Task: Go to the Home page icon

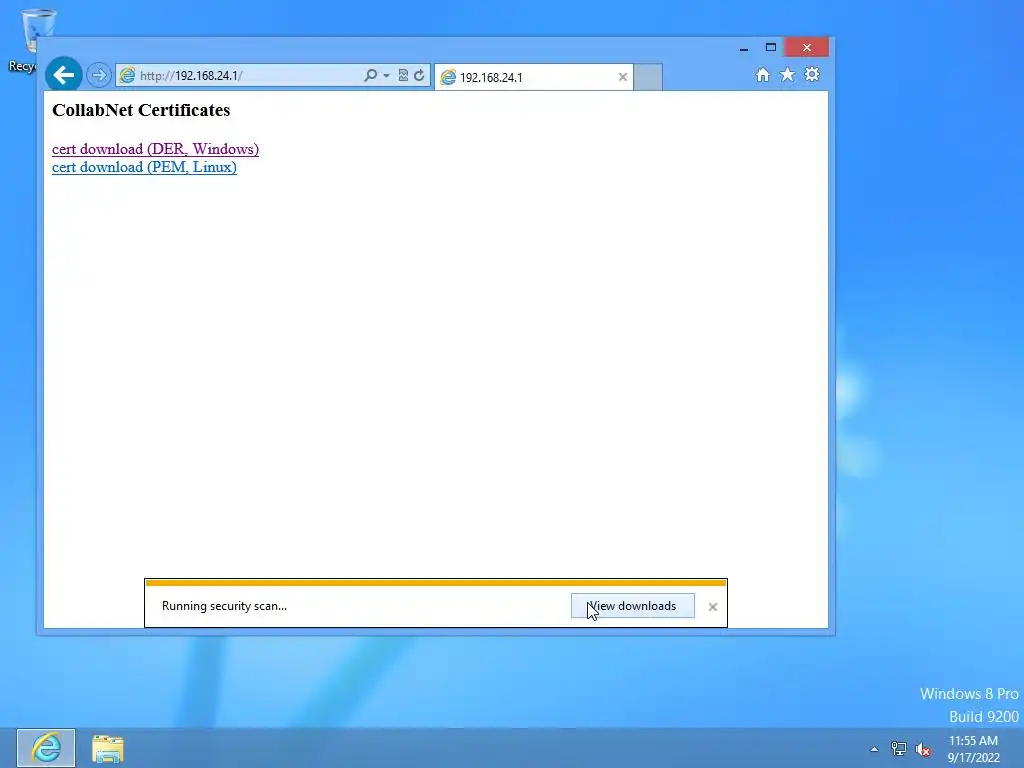Action: click(x=763, y=74)
